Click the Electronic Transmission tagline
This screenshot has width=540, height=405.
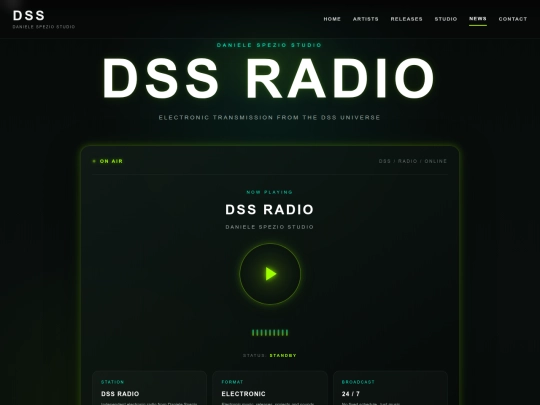tap(269, 117)
